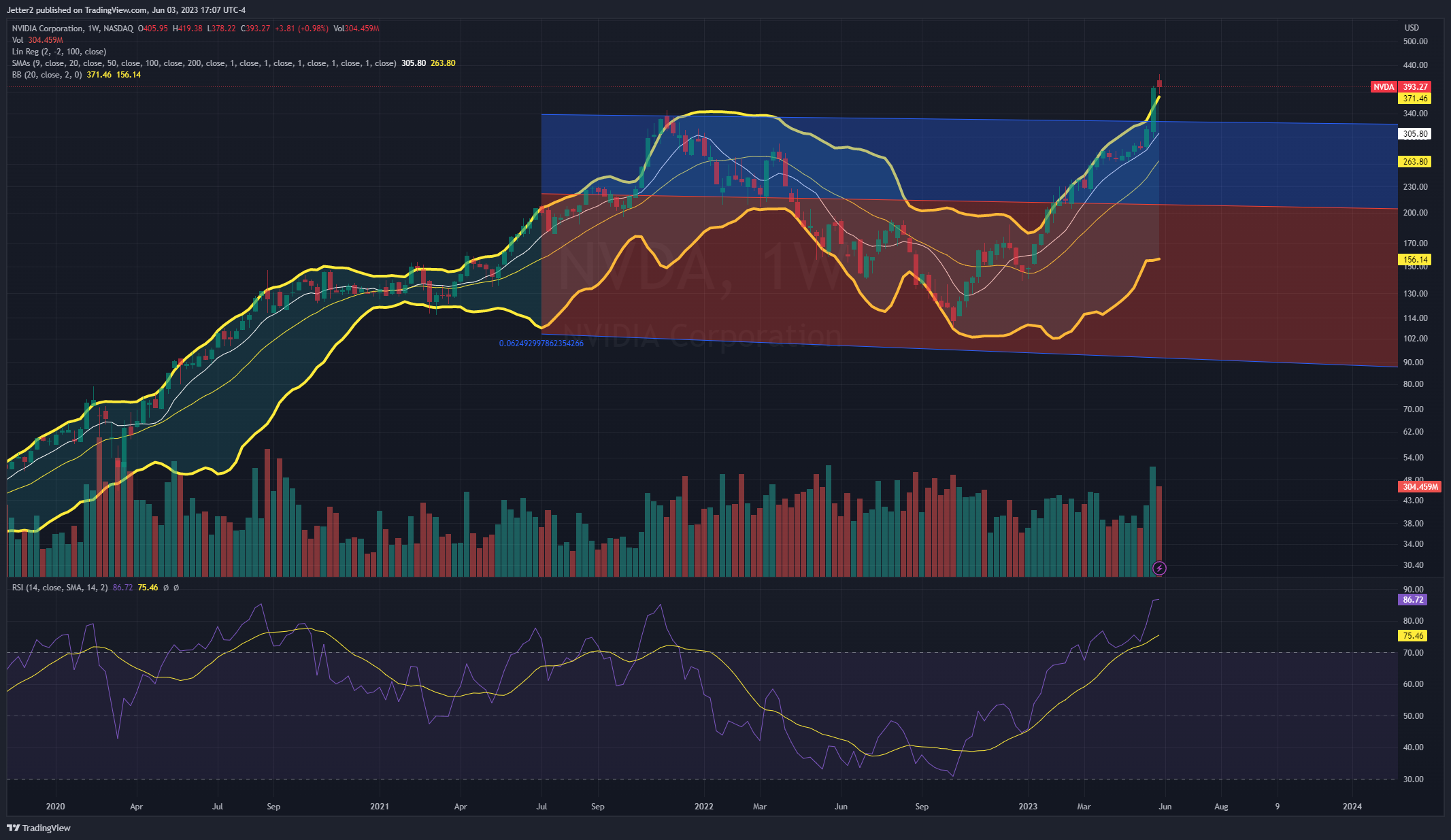Click the L378.22 low value in header
Image resolution: width=1451 pixels, height=840 pixels.
(222, 29)
